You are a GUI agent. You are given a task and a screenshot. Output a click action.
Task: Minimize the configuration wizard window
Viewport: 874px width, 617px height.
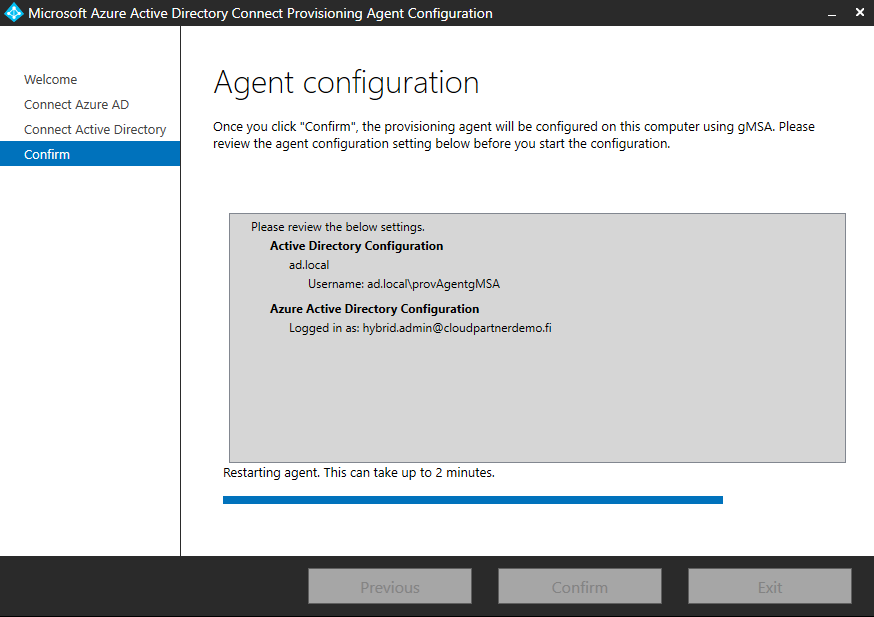[x=832, y=14]
